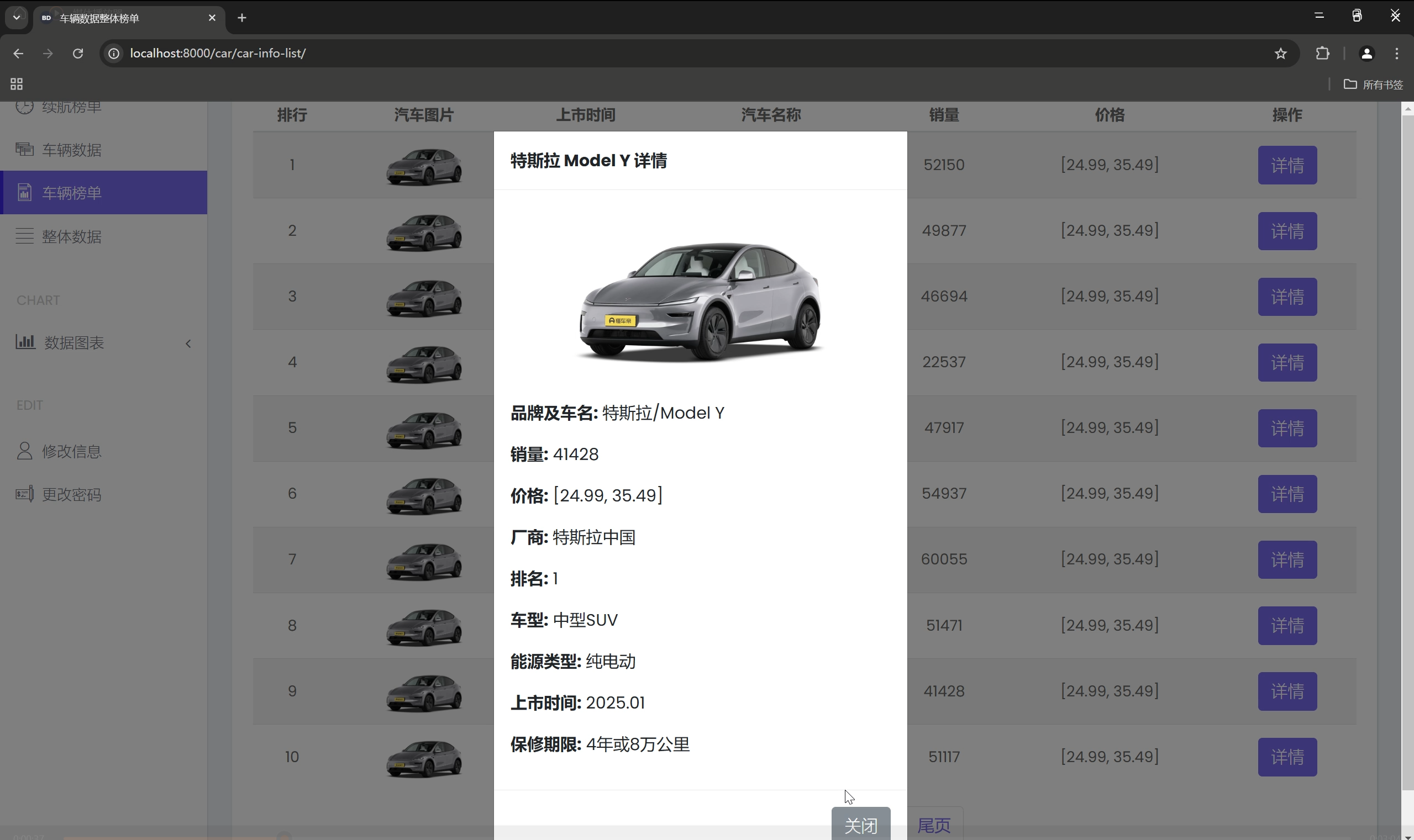The image size is (1414, 840).
Task: Go to 尾页 last page link
Action: [934, 825]
